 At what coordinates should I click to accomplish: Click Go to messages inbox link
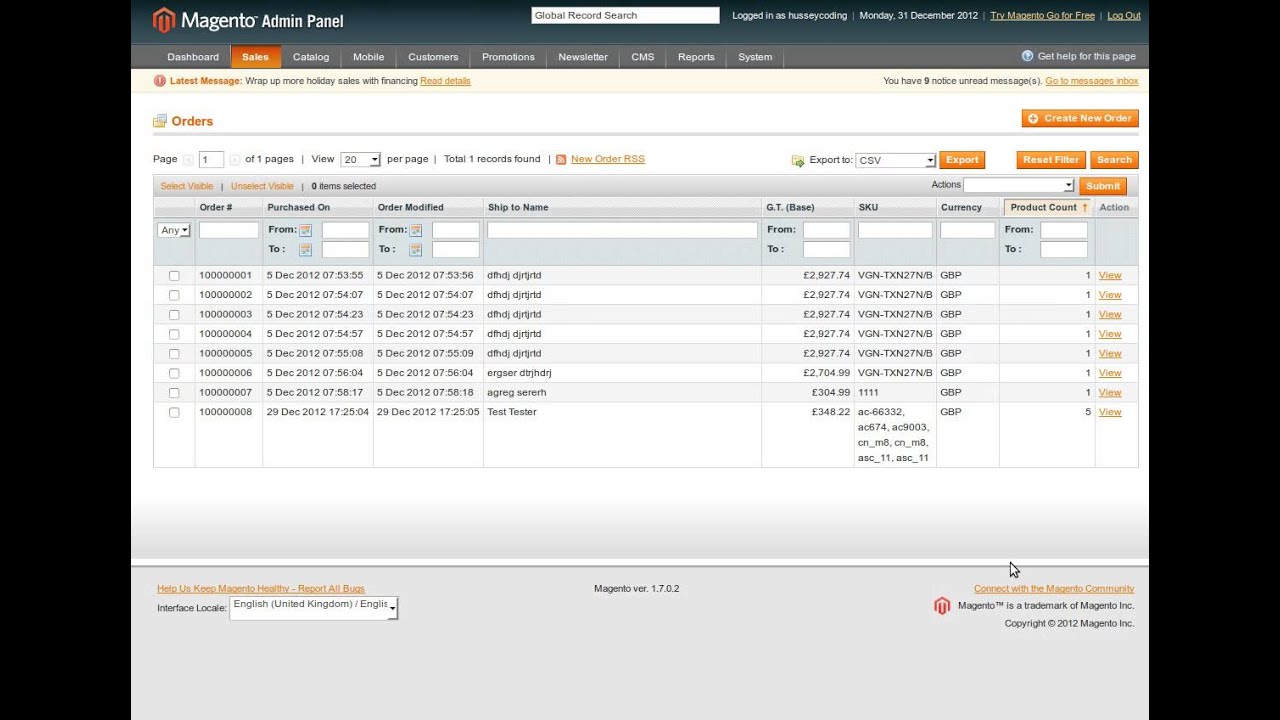point(1092,81)
